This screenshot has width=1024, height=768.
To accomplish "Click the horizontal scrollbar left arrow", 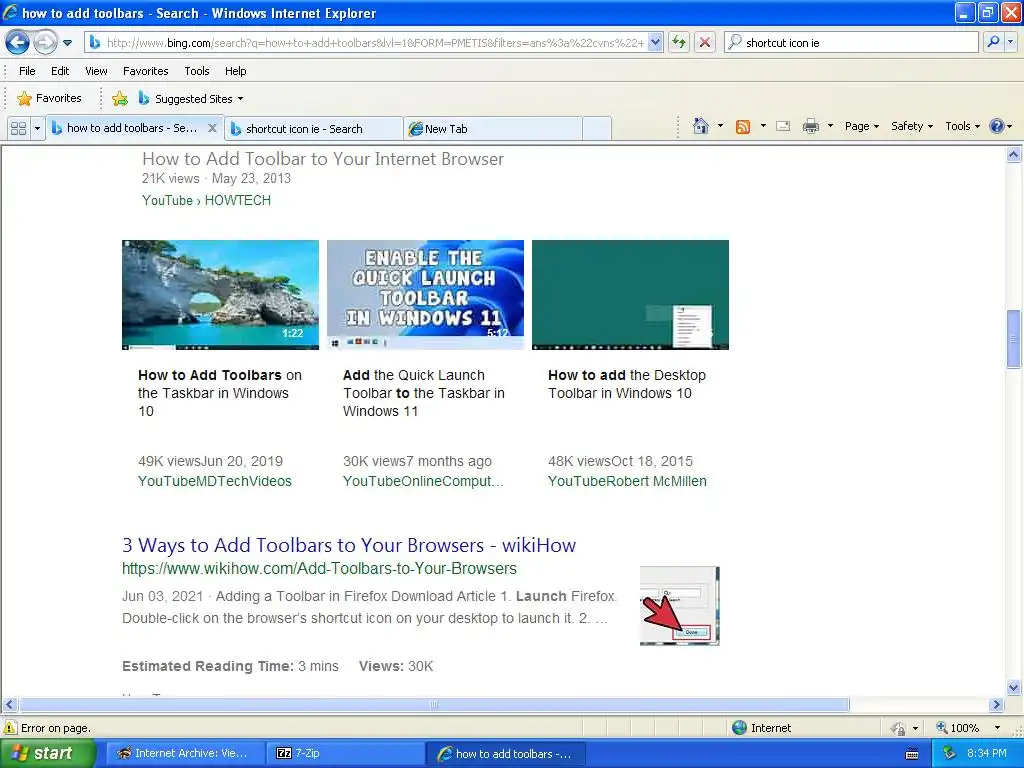I will 9,705.
